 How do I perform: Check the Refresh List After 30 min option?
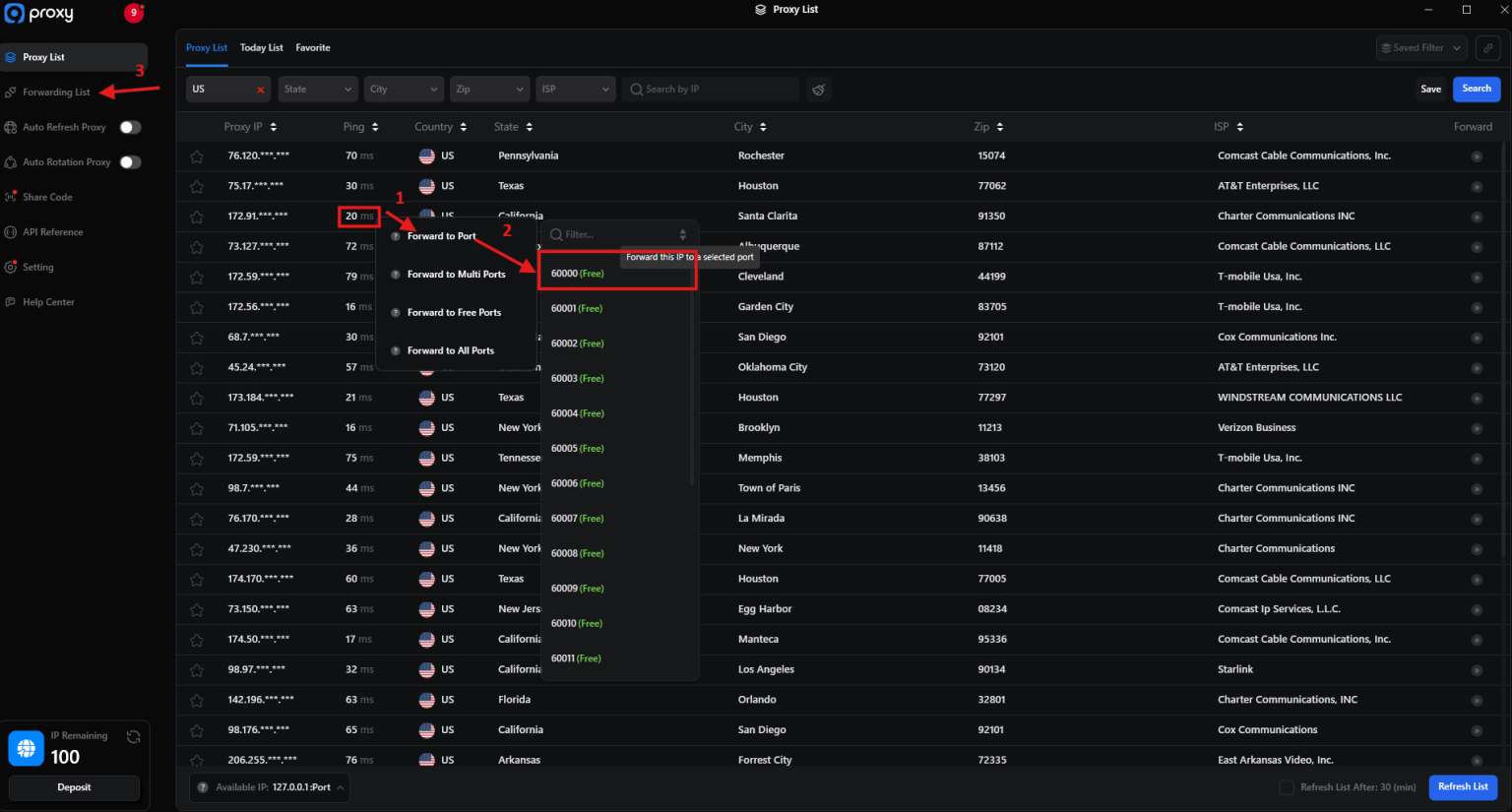pos(1287,786)
